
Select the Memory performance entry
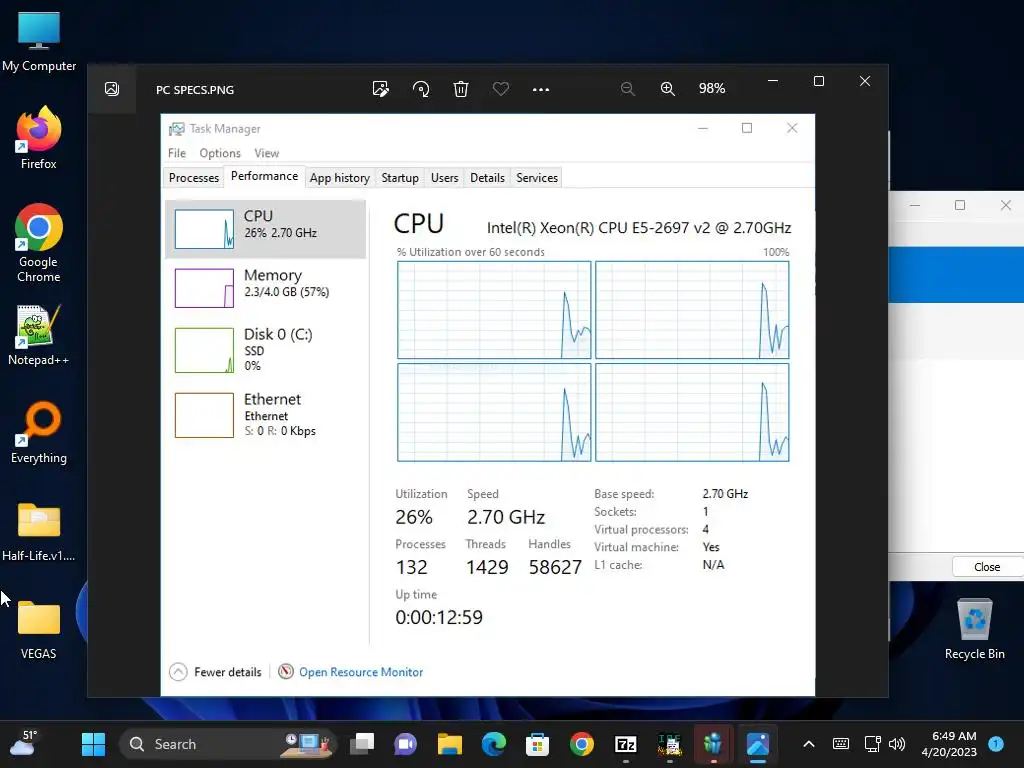[265, 288]
